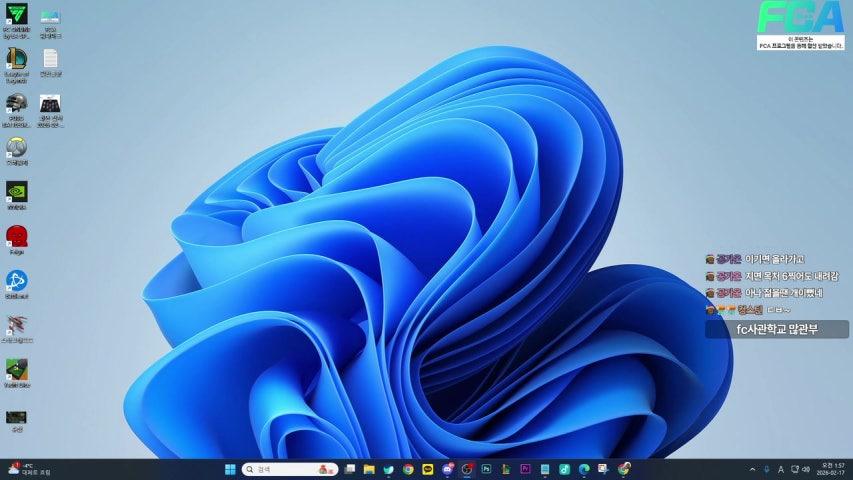This screenshot has height=480, width=853.
Task: Launch the NVIDIA desktop shortcut
Action: [17, 191]
